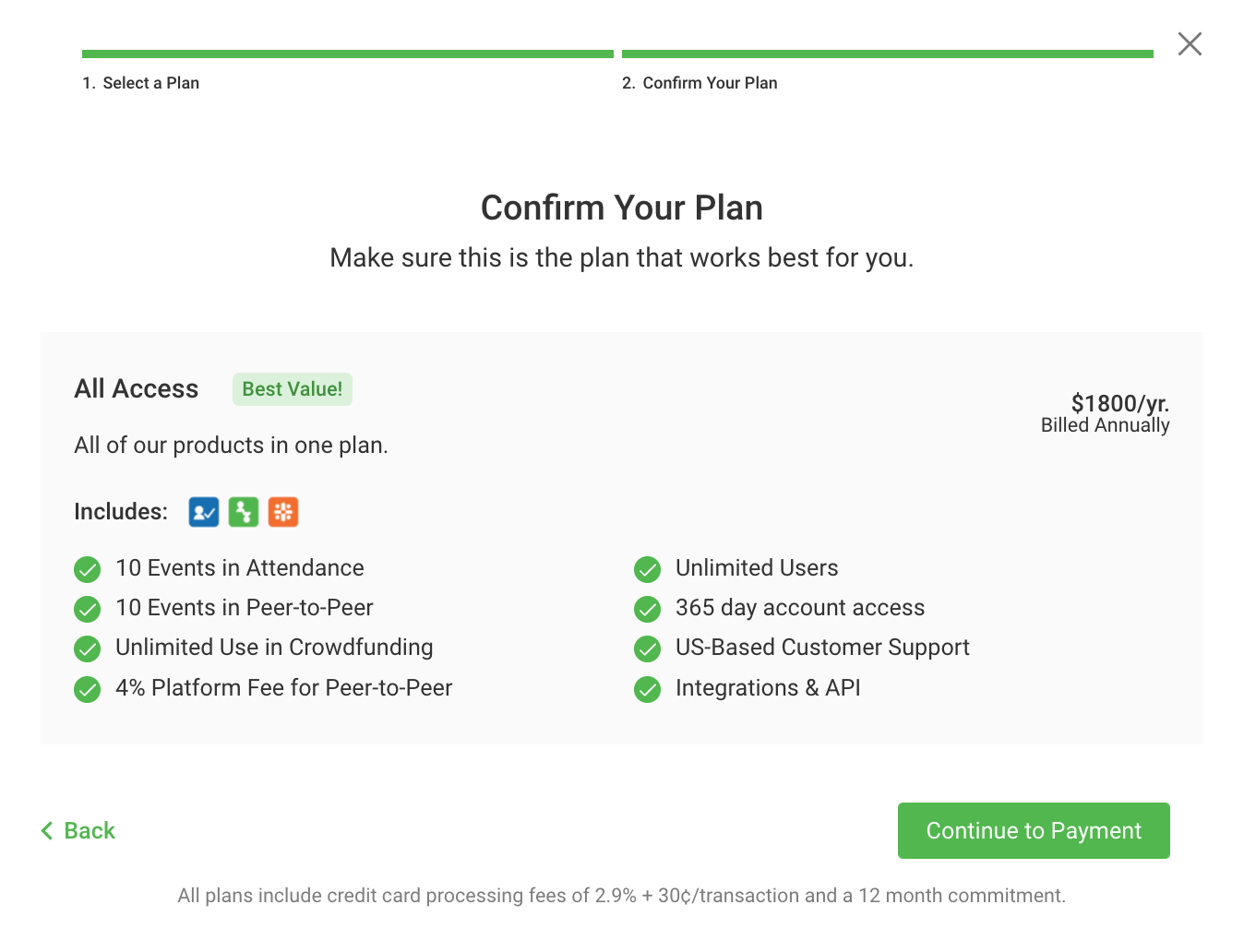
Task: Click the second green progress bar segment
Action: 887,54
